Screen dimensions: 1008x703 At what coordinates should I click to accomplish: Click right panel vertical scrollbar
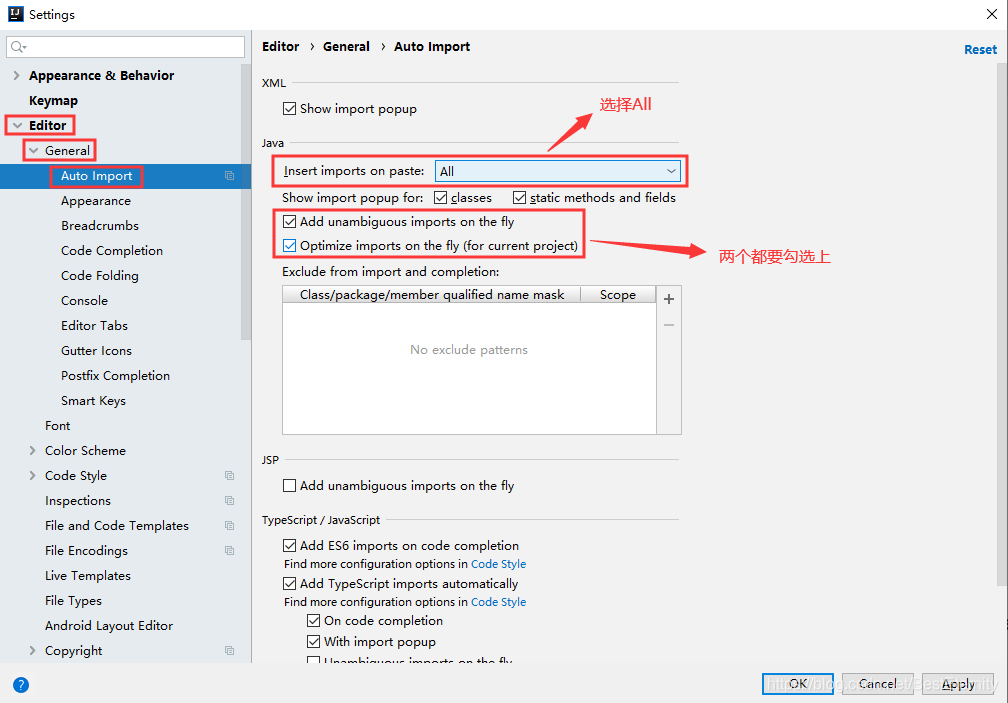(1002, 325)
